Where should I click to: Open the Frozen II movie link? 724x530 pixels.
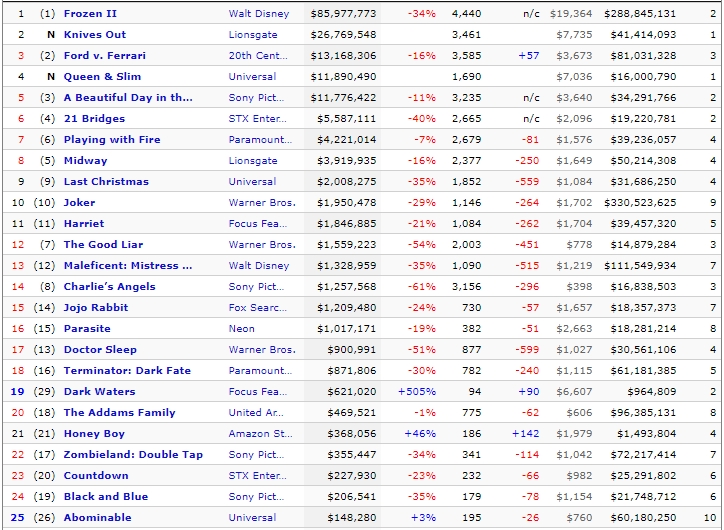pos(90,13)
